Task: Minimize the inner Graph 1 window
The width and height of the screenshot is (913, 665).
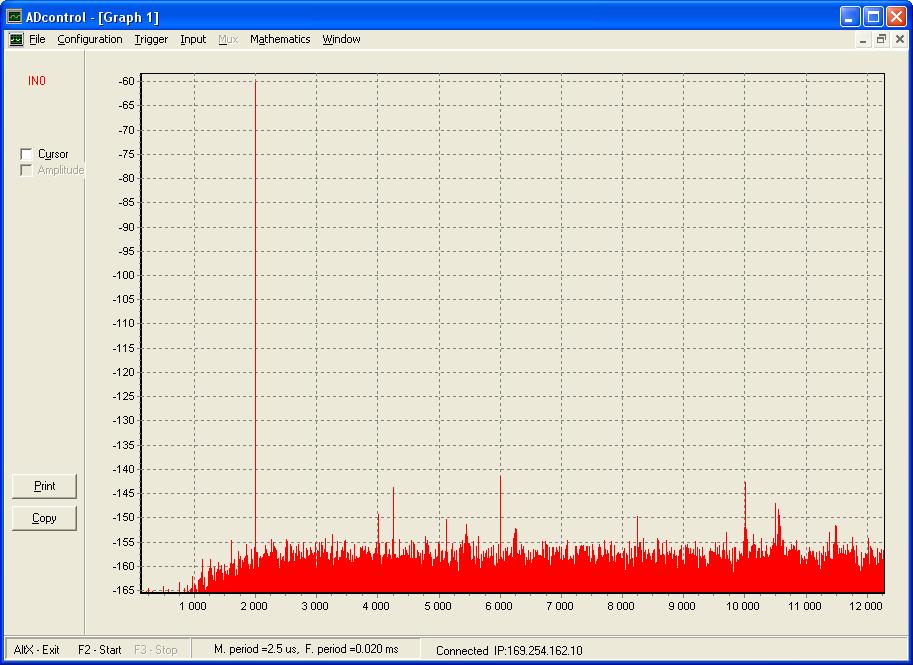Action: (x=863, y=39)
